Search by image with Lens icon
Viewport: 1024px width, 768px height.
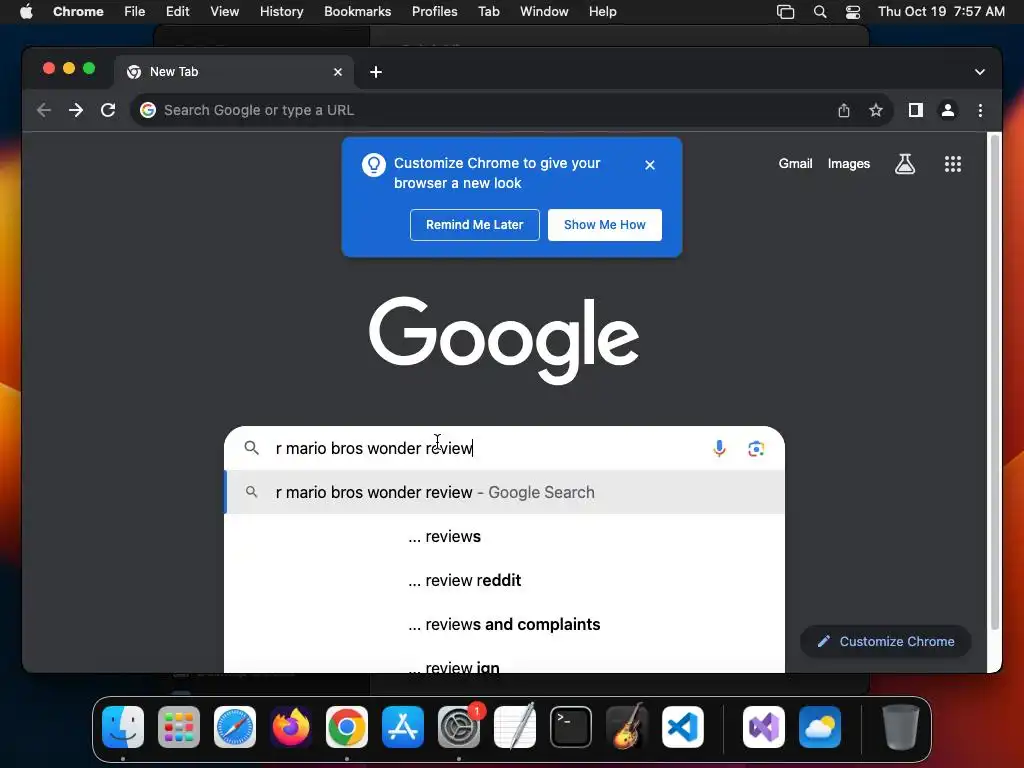tap(756, 449)
